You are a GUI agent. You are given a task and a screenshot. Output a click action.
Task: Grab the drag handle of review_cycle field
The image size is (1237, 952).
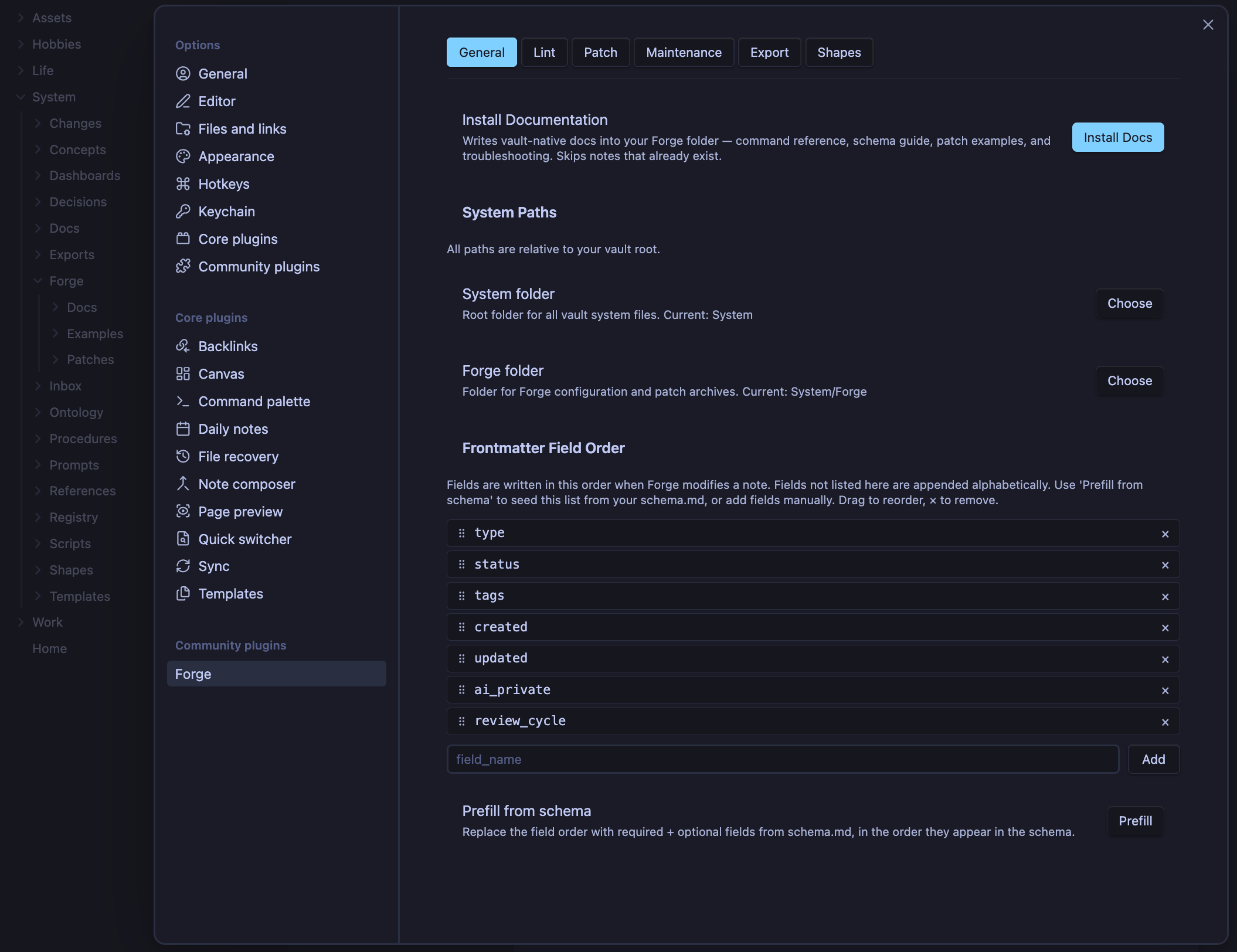pos(462,722)
